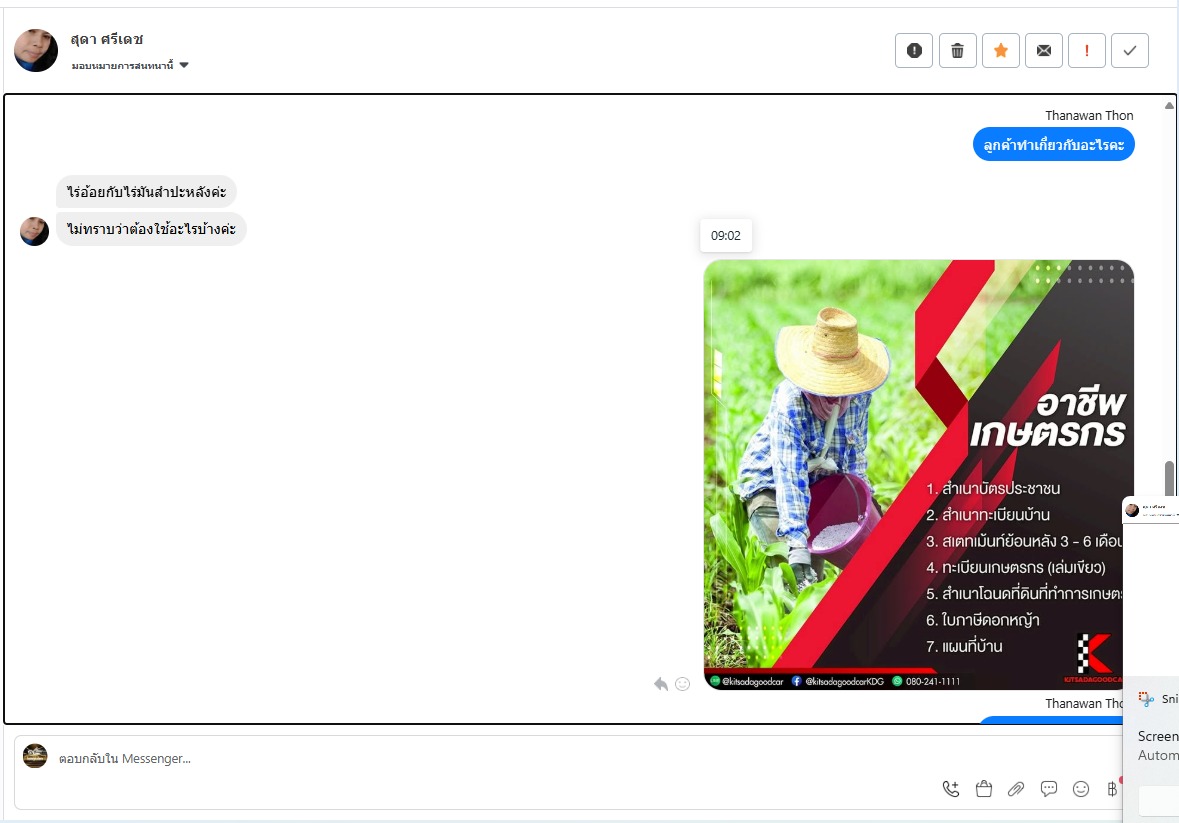Screen dimensions: 1179x823
Task: Open the emoji picker smiley icon
Action: [1080, 788]
